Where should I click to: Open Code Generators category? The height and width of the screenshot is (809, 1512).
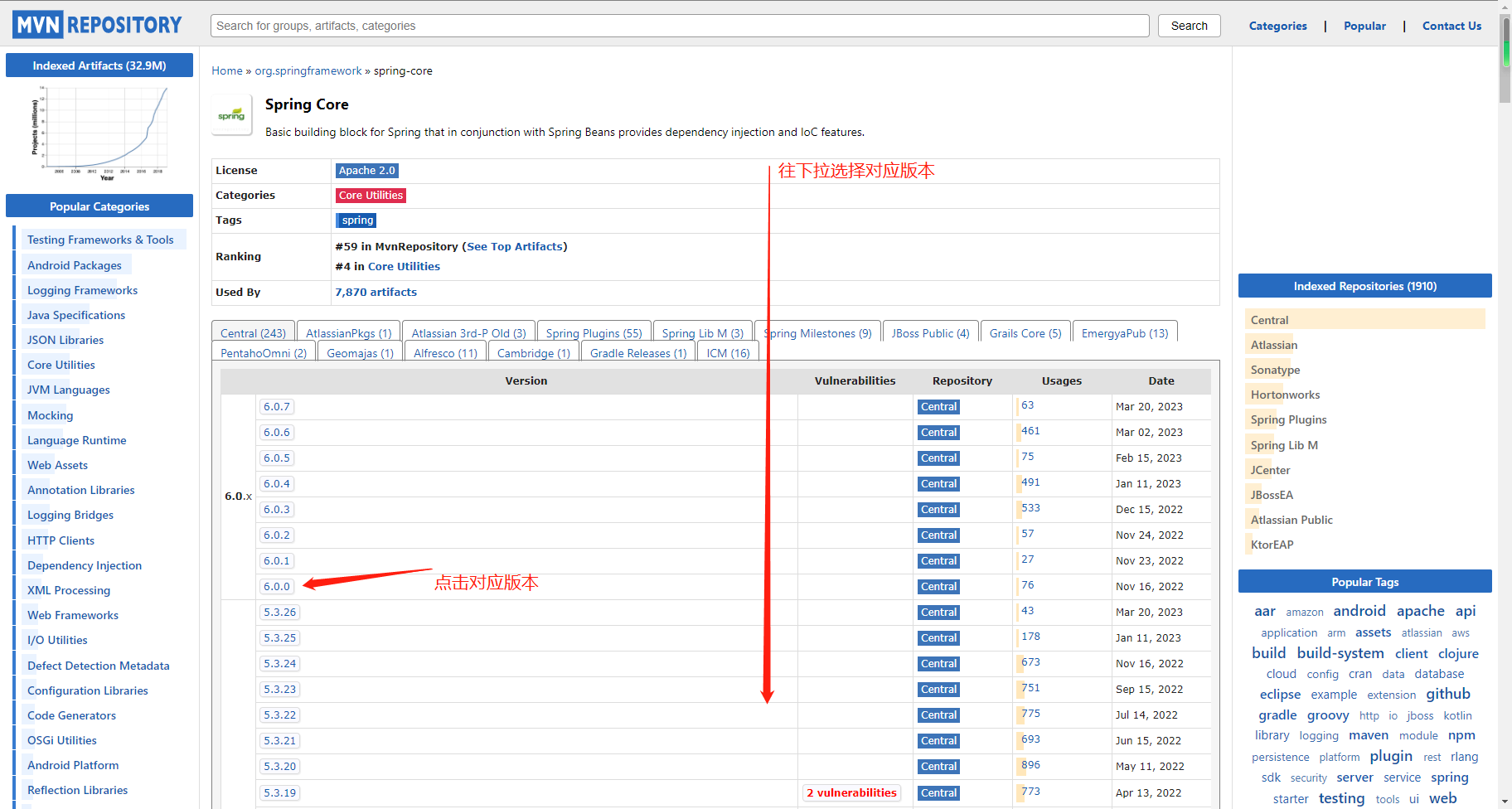click(71, 715)
